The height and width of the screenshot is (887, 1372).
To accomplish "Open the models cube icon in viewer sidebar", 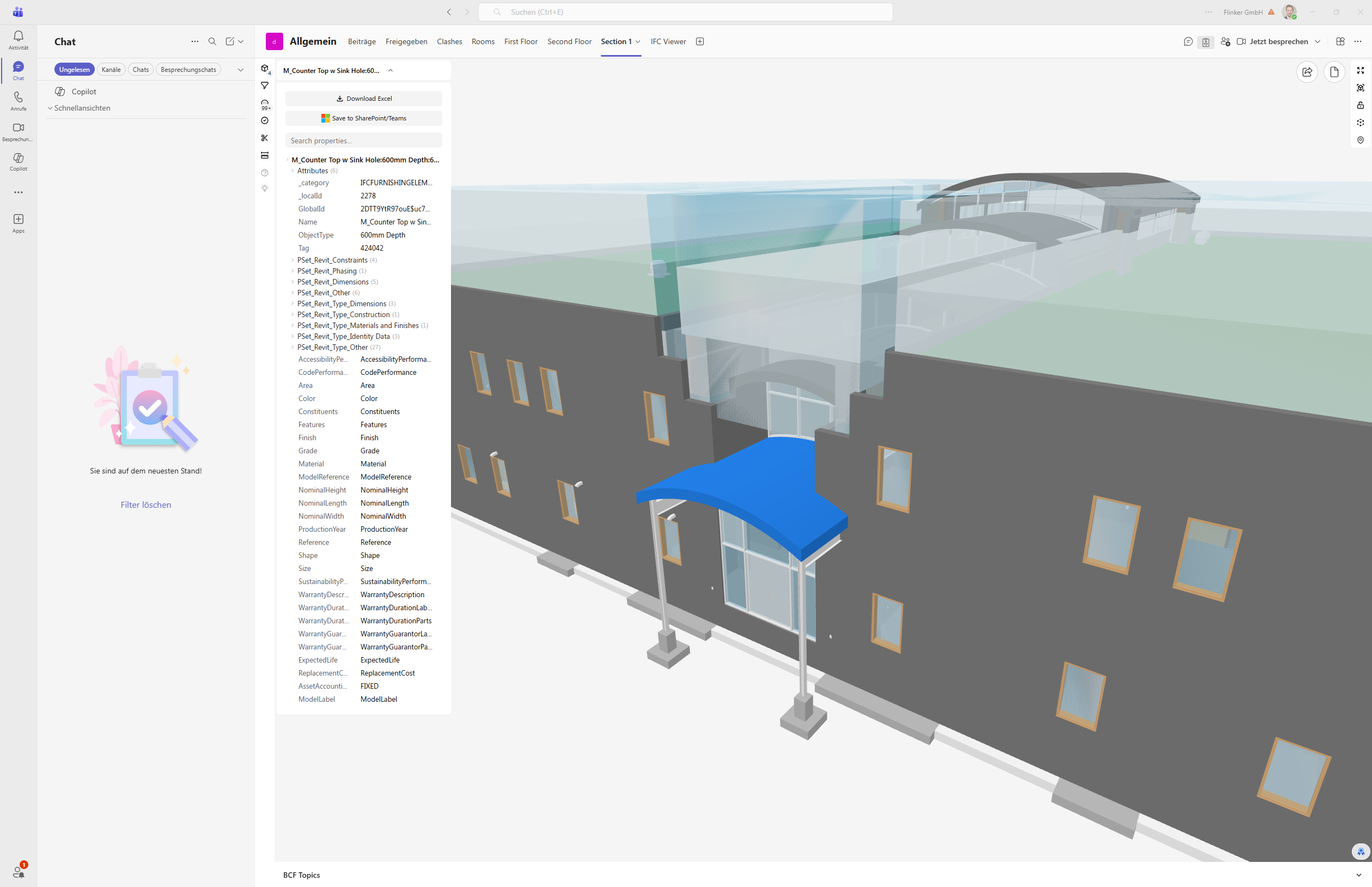I will [x=265, y=69].
